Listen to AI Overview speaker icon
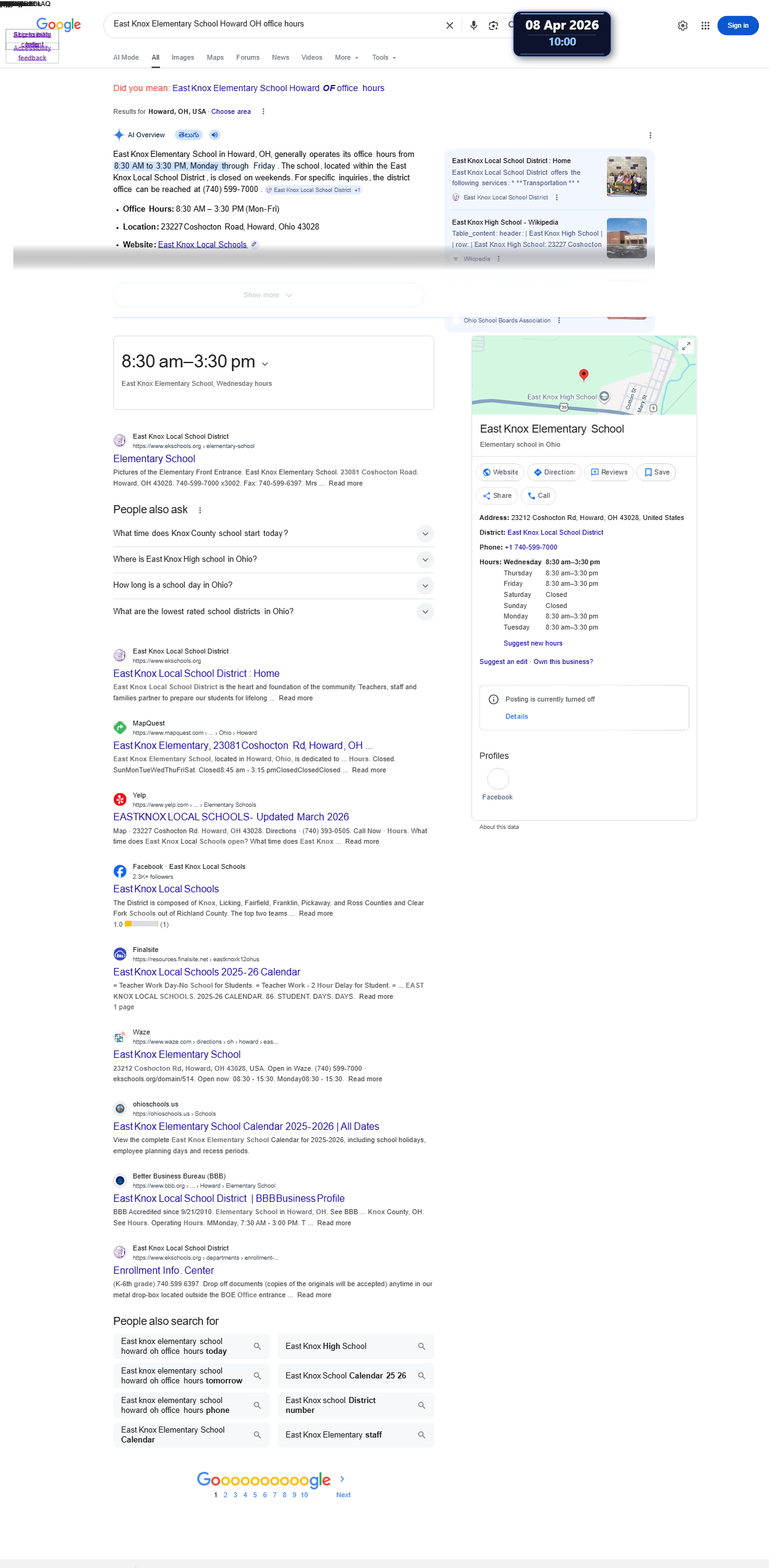 214,135
